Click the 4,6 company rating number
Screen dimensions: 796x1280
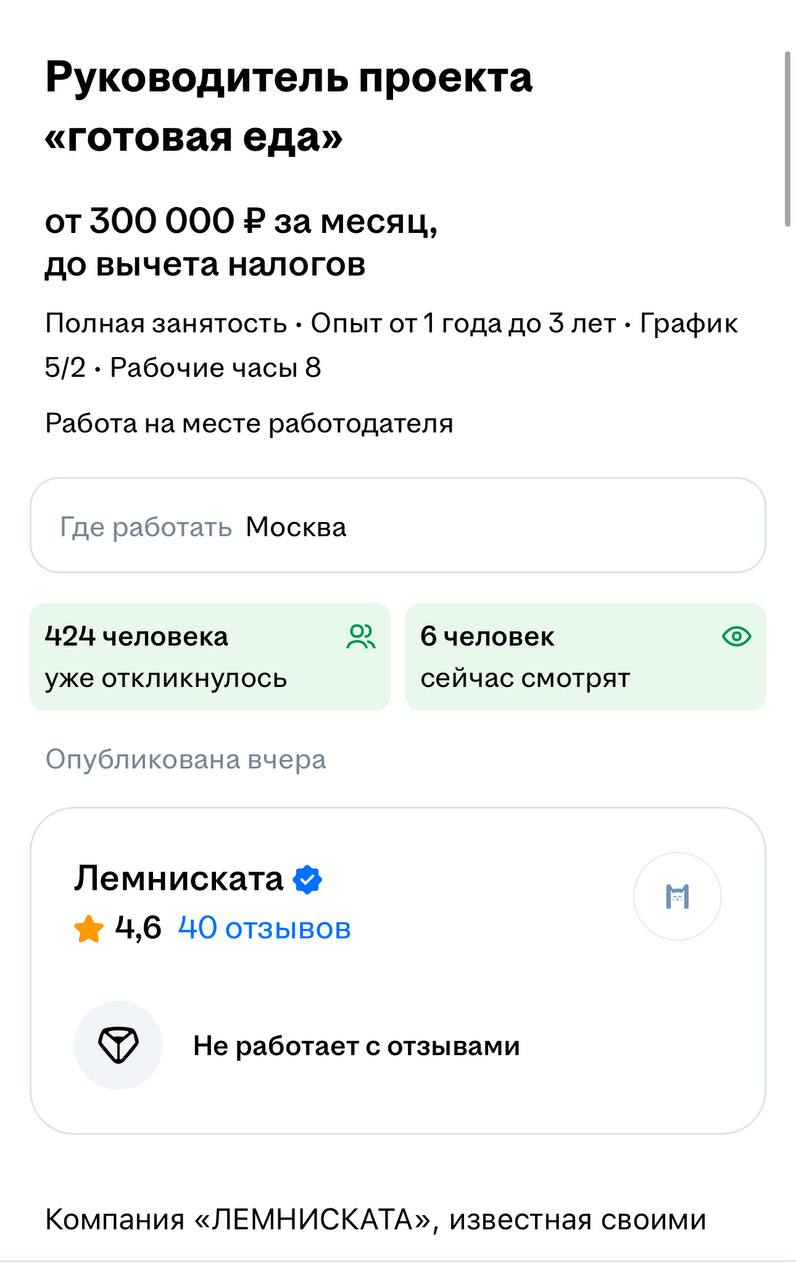click(x=138, y=928)
